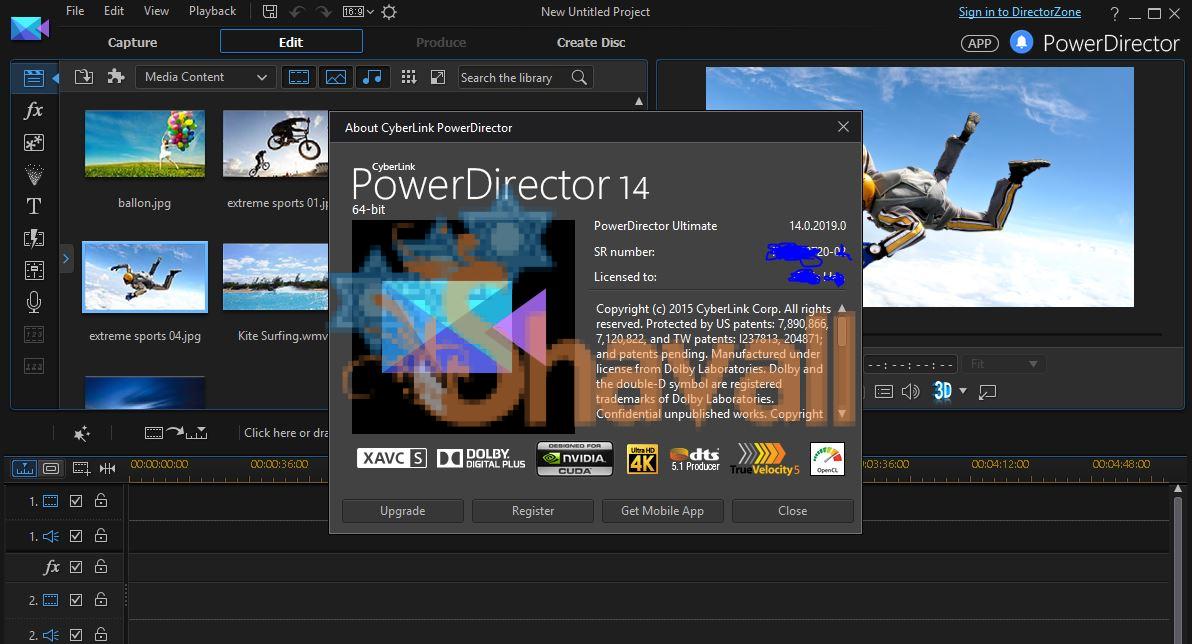This screenshot has height=644, width=1192.
Task: Undock the preview window
Action: point(988,392)
